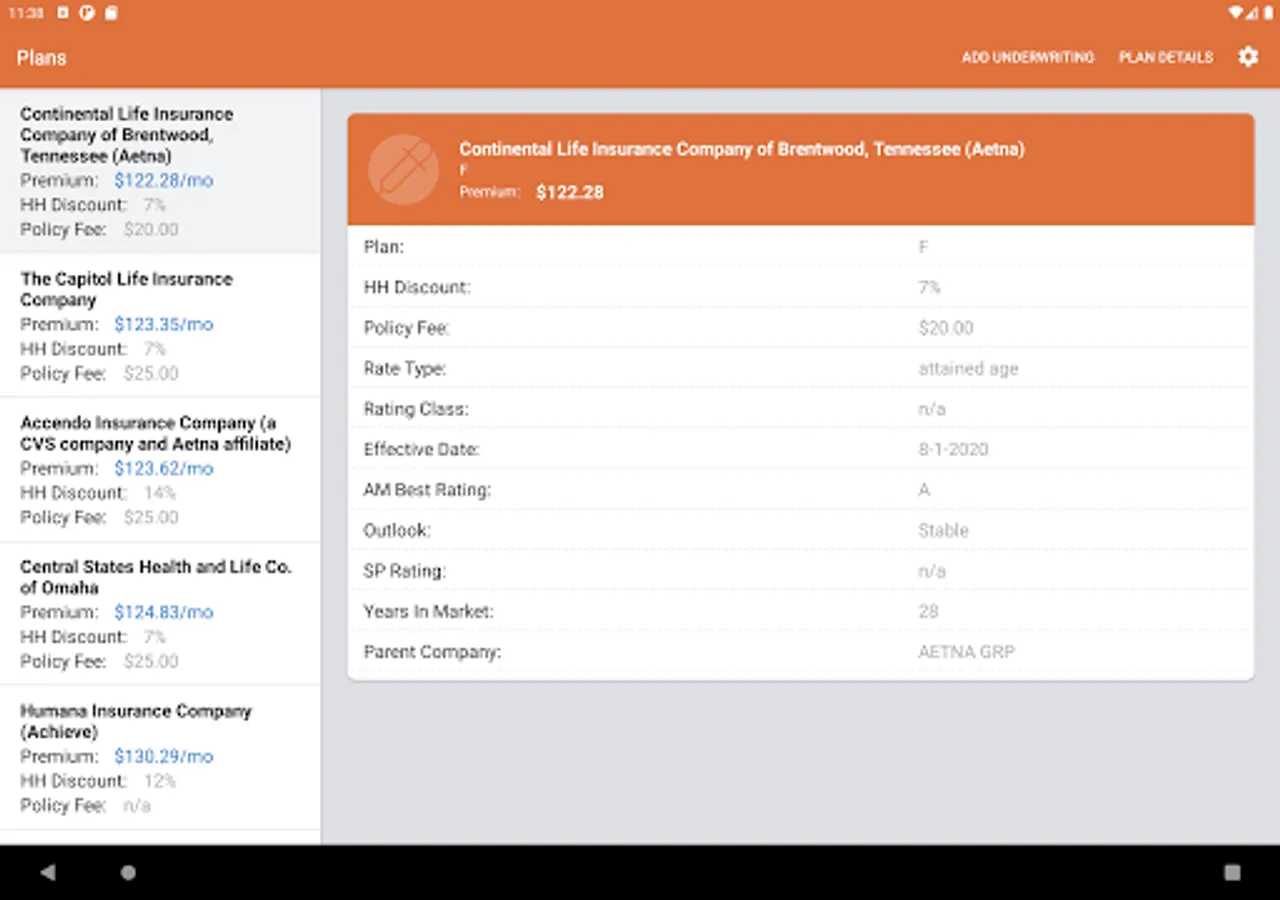The image size is (1280, 900).
Task: Click the HH Discount 12% for Humana
Action: [160, 781]
